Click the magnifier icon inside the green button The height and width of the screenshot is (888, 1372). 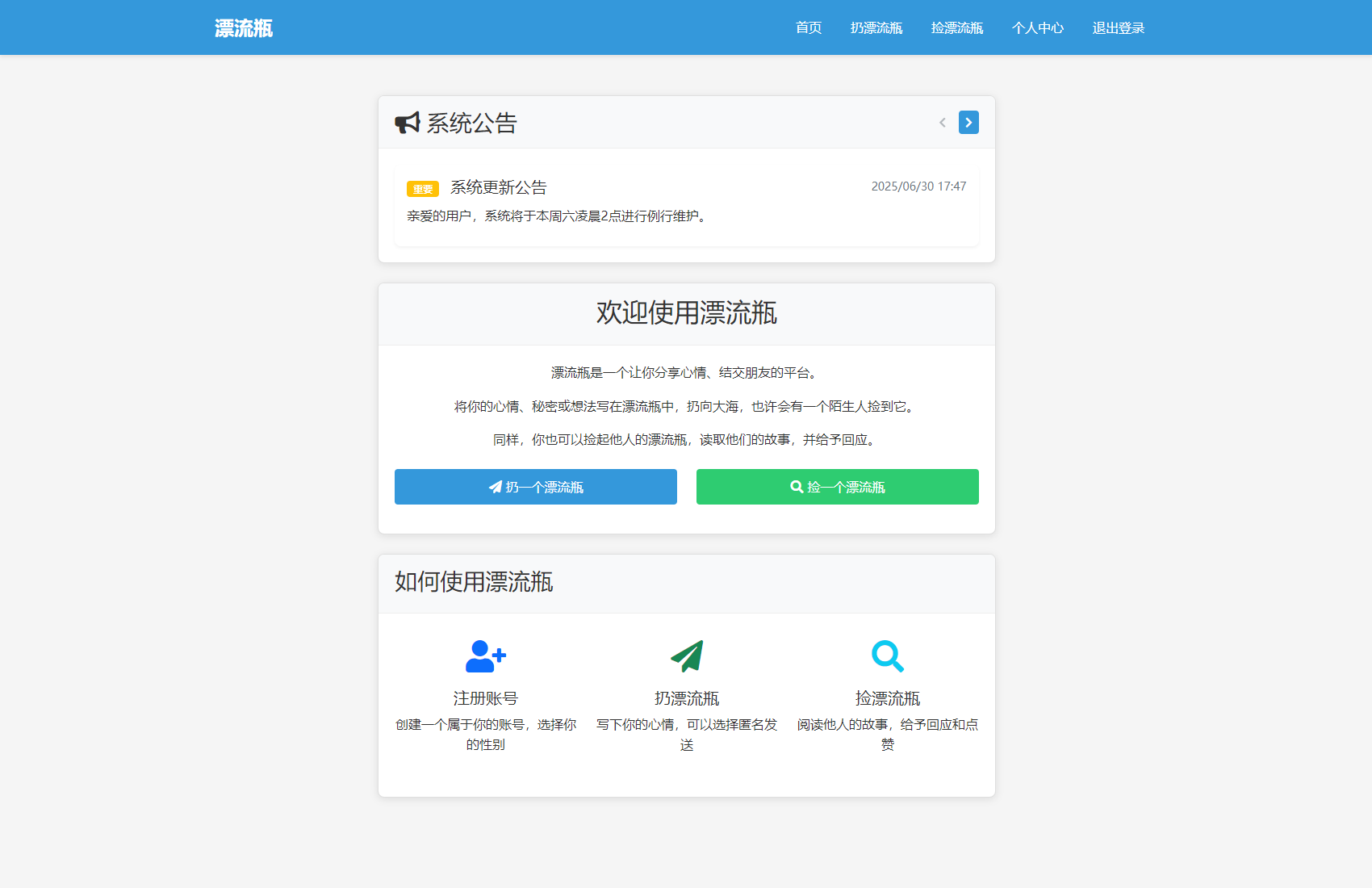click(x=795, y=487)
